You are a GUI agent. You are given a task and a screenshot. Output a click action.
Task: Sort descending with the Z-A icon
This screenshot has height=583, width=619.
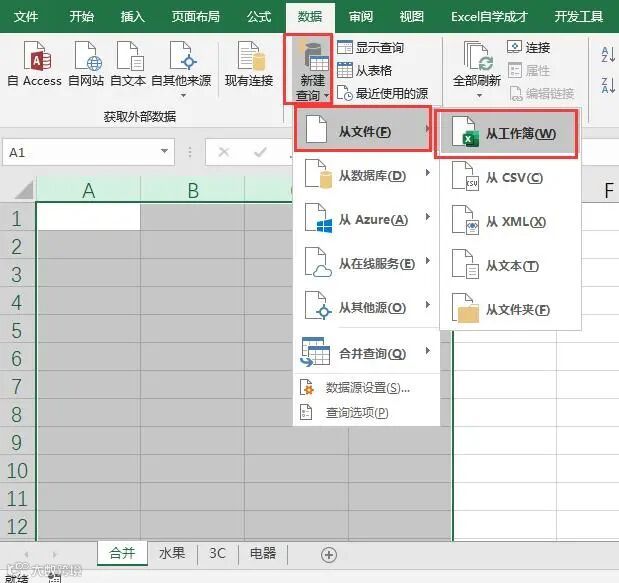608,85
